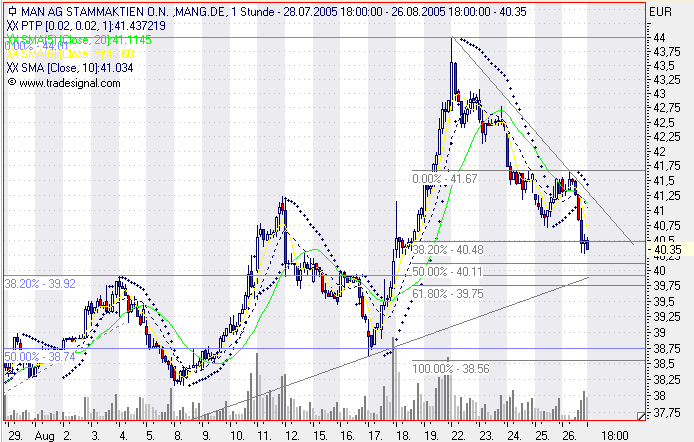Click the indicator icon beside PTP legend
Screen dimensions: 694x442
[x=13, y=26]
